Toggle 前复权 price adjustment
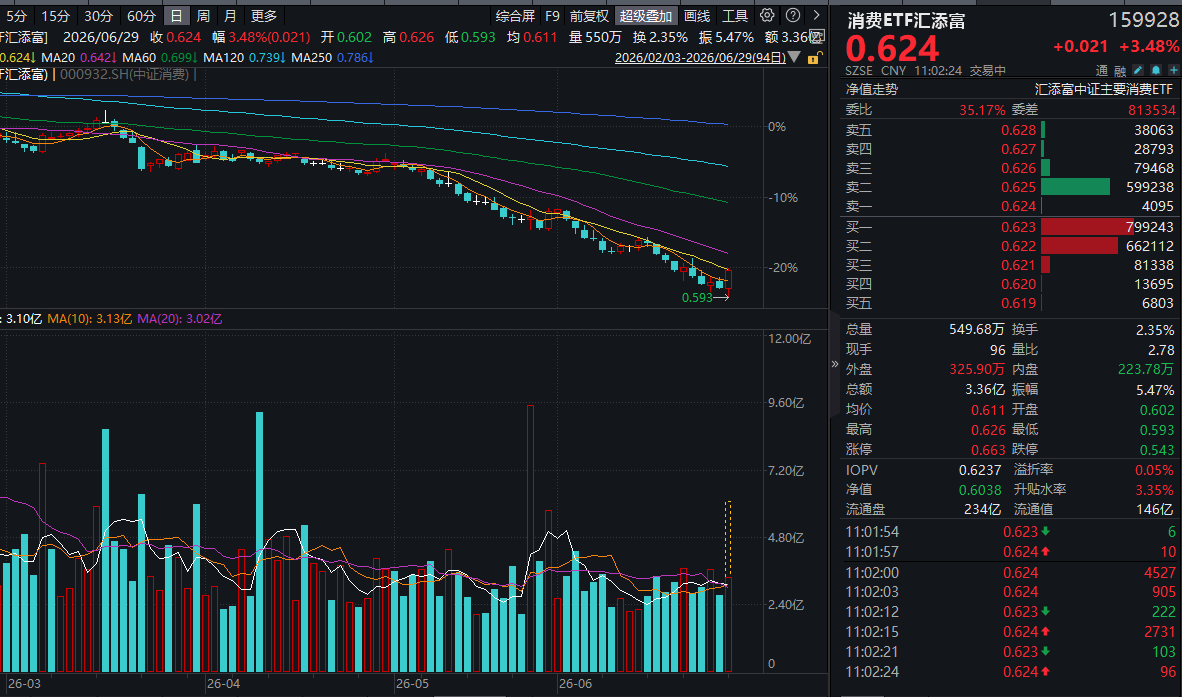1182x697 pixels. click(589, 16)
